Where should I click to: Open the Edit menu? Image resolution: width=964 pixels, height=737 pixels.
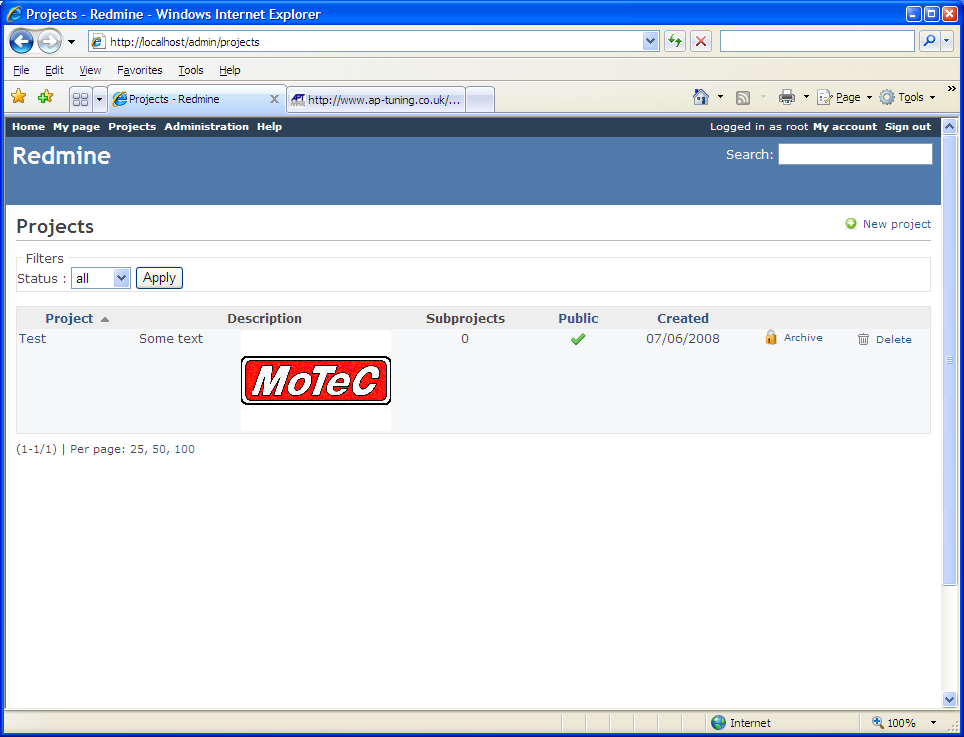tap(54, 70)
